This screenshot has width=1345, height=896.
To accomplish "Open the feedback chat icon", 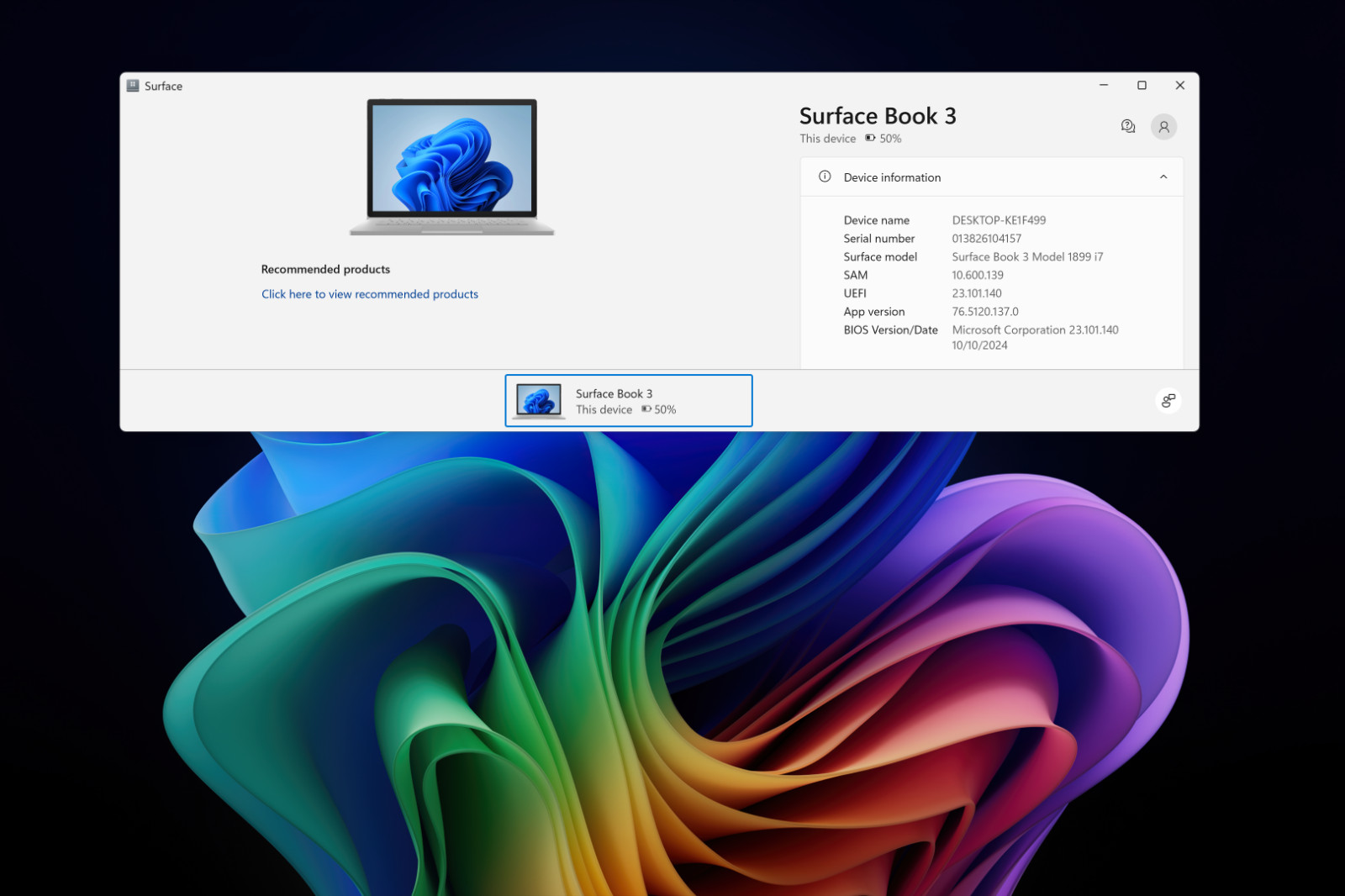I will (1127, 126).
